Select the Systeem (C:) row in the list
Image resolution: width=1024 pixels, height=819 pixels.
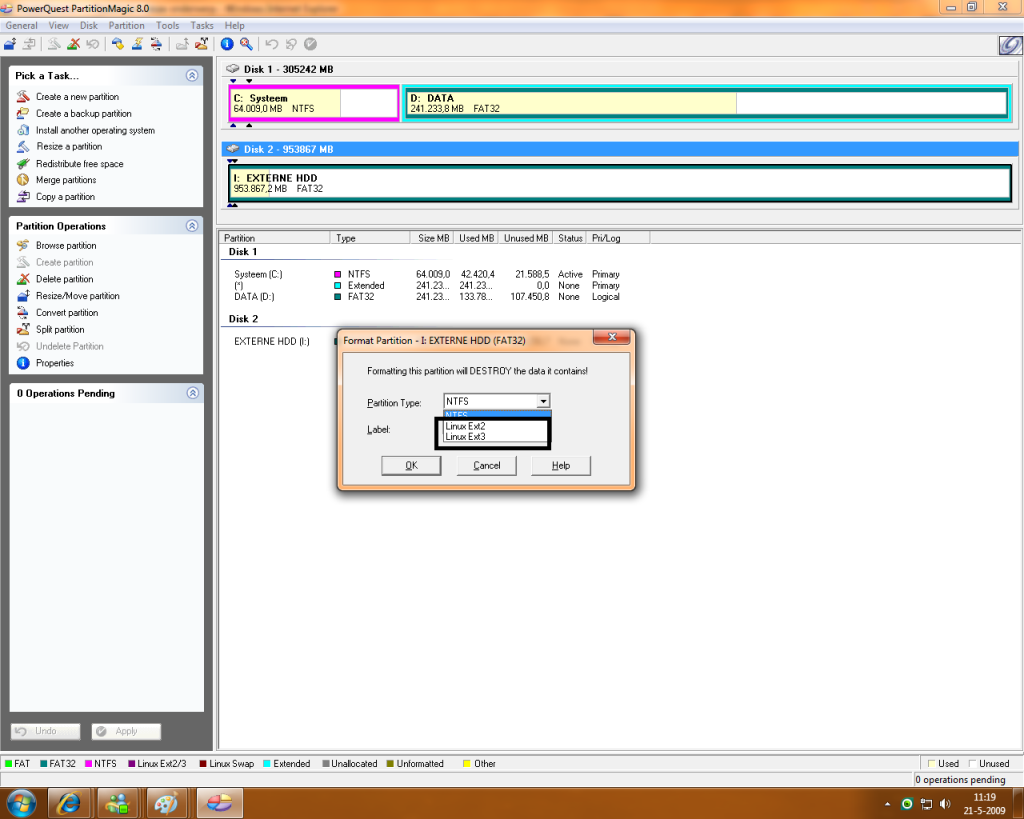click(426, 274)
